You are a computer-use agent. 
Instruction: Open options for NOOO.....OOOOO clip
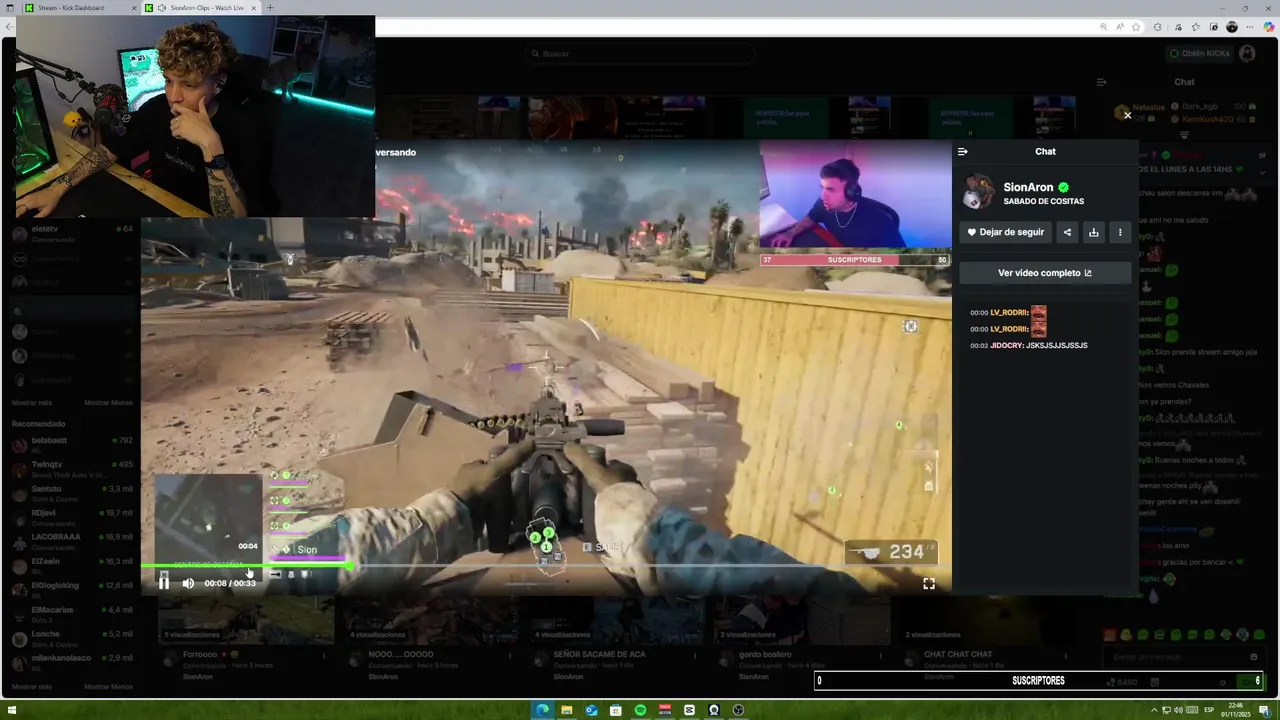click(x=511, y=656)
